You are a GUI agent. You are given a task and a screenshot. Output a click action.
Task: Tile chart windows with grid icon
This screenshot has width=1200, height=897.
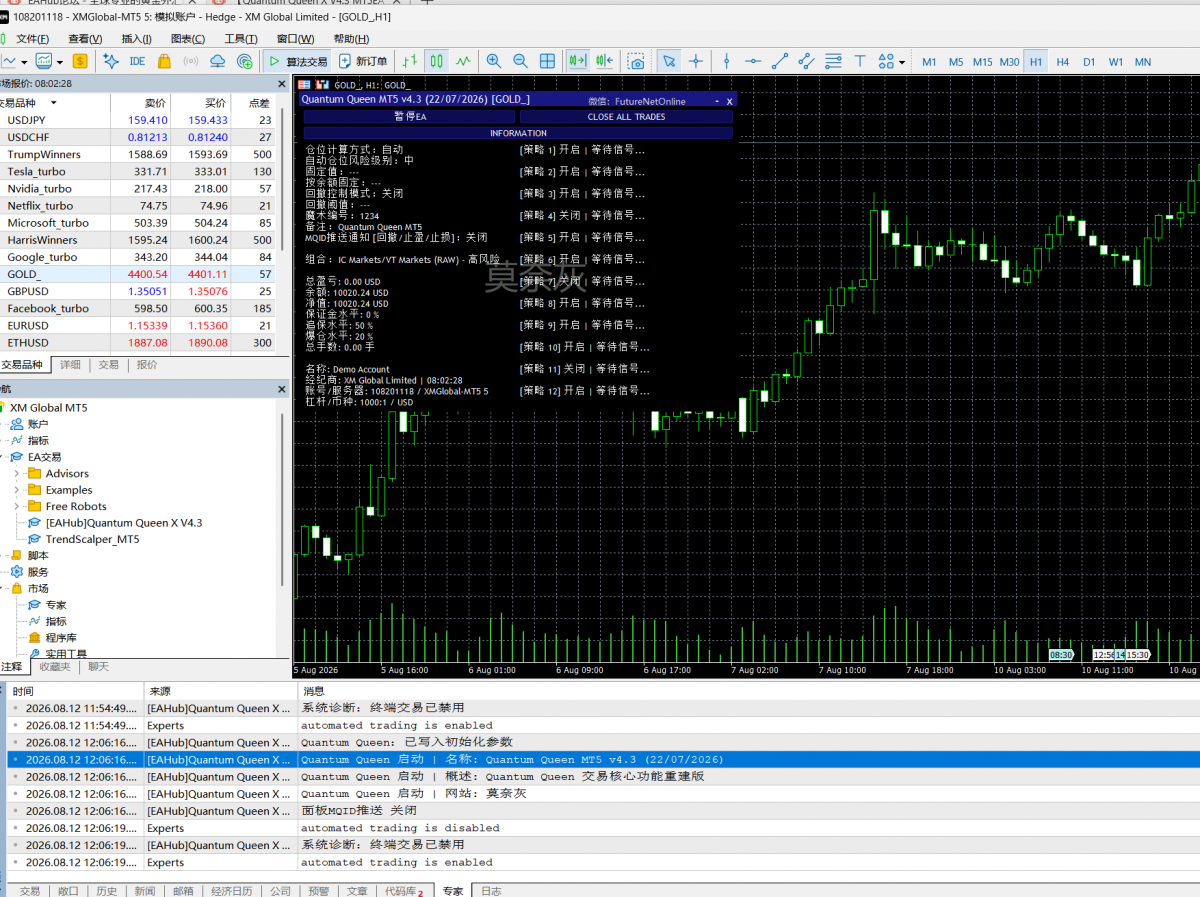[x=548, y=61]
